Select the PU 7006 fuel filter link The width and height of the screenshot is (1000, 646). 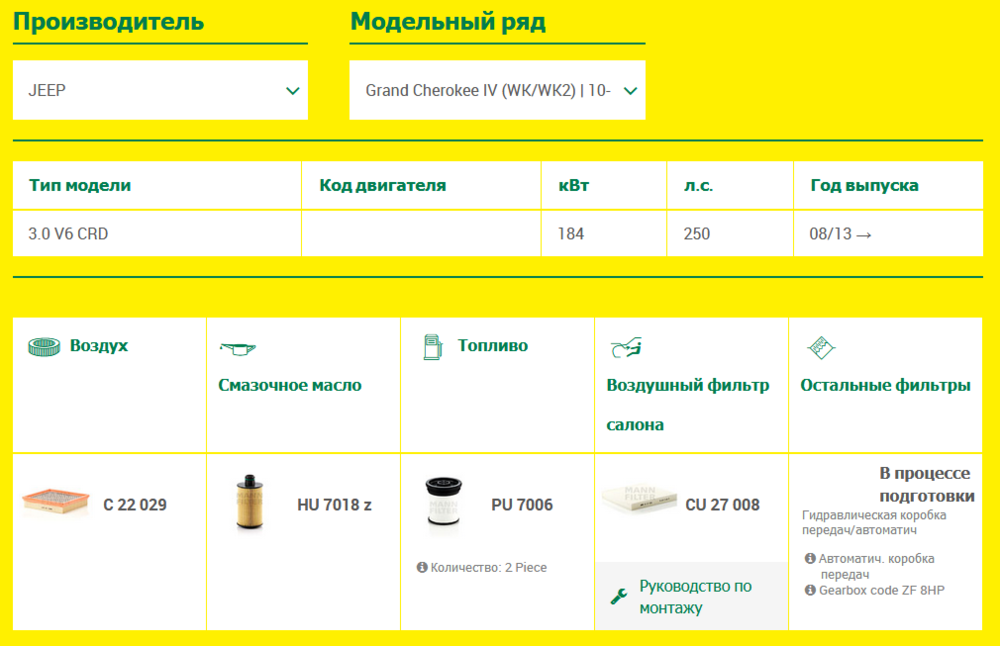point(522,505)
